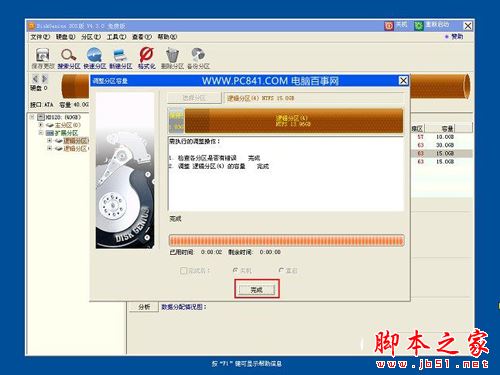This screenshot has height=375, width=500.
Task: Click the 硬盘 0 disk label
Action: 39,88
